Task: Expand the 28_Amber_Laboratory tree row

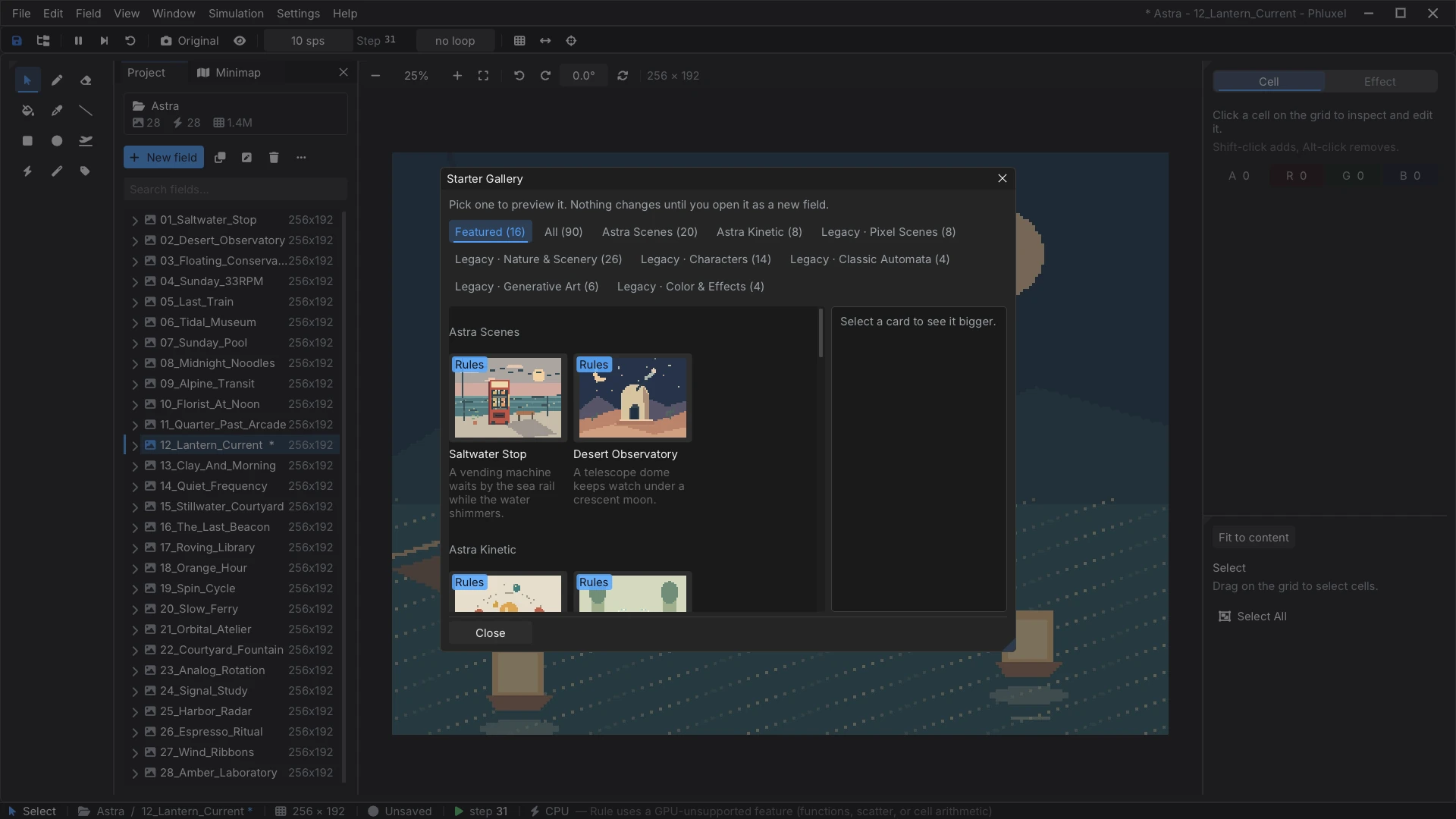Action: coord(135,773)
